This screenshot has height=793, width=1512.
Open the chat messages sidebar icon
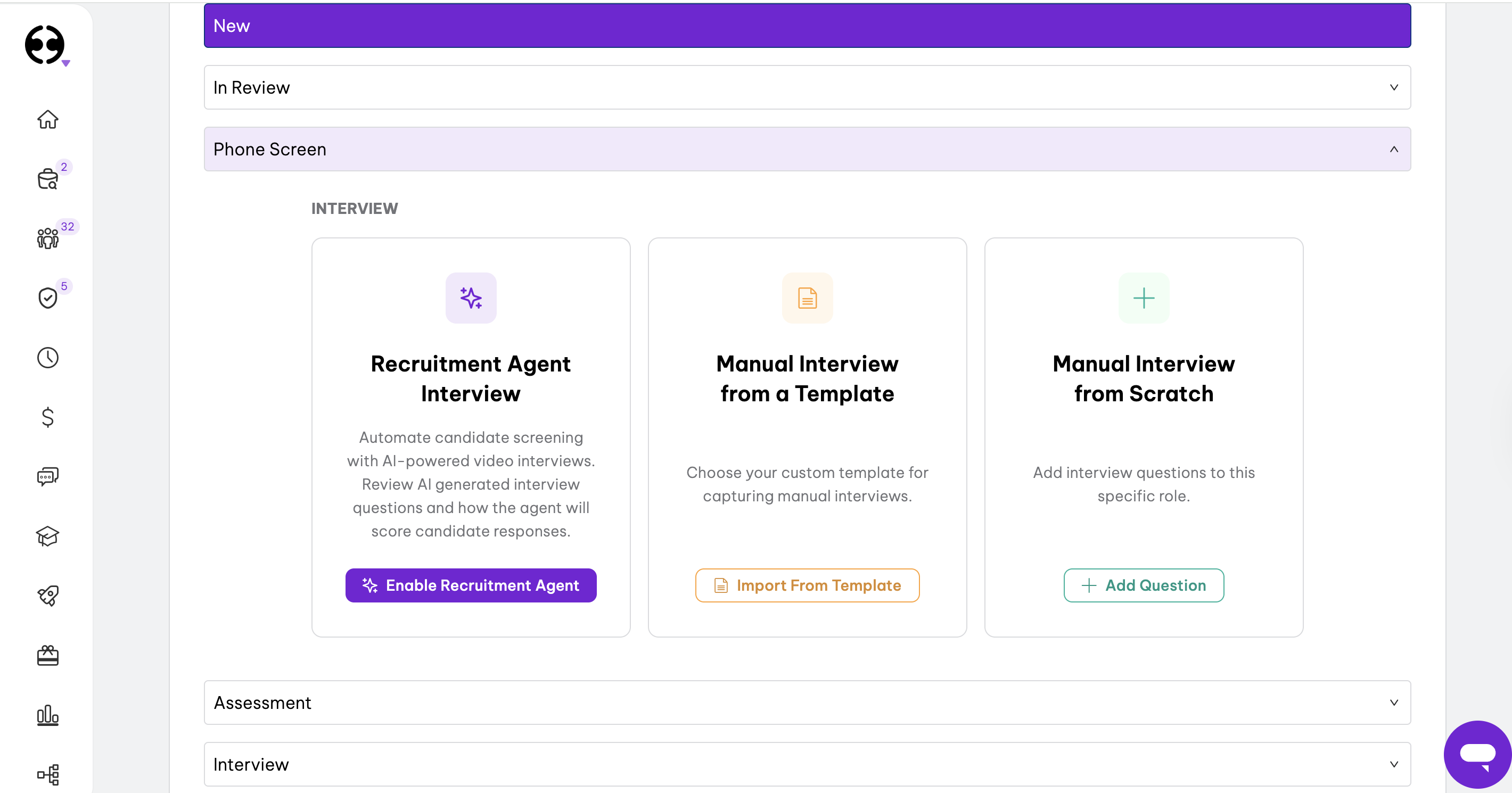click(x=47, y=476)
